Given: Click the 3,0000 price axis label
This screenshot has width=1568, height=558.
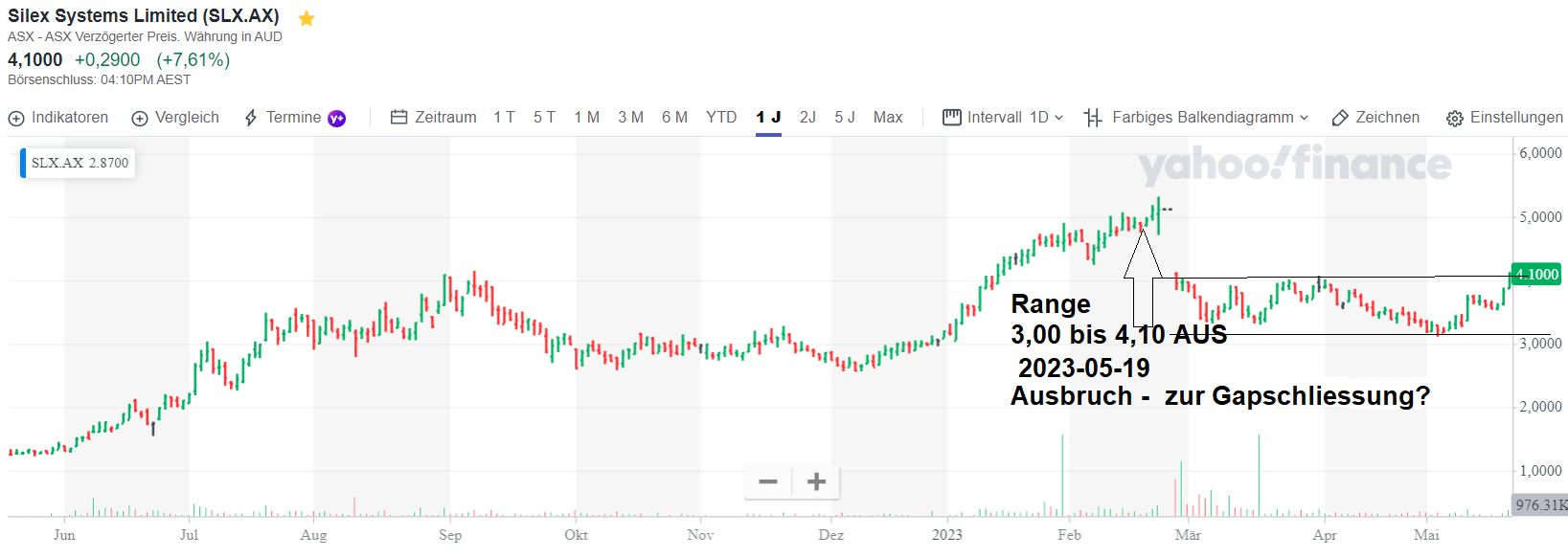Looking at the screenshot, I should click(1540, 344).
